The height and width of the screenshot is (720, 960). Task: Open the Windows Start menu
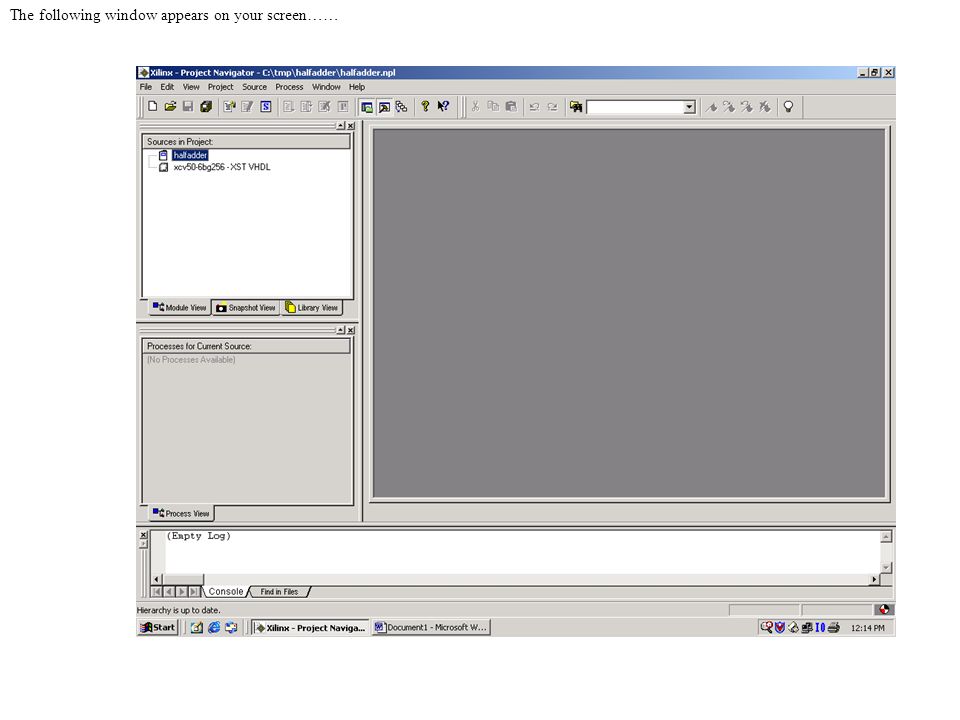click(158, 627)
